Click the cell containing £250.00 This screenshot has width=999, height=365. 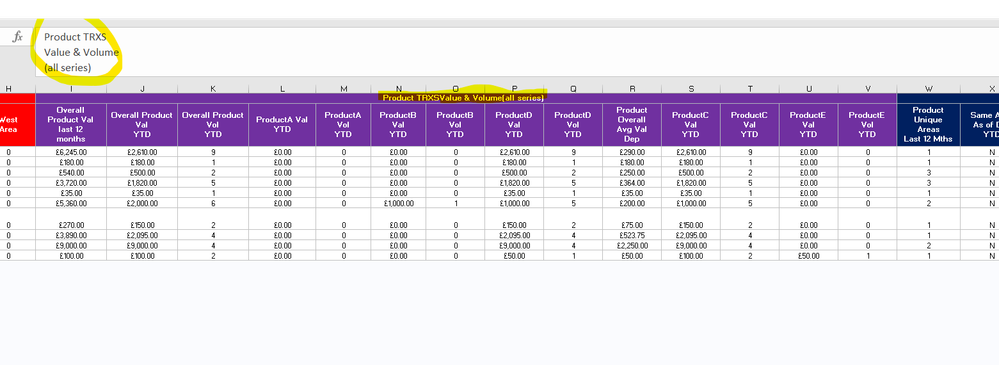632,173
